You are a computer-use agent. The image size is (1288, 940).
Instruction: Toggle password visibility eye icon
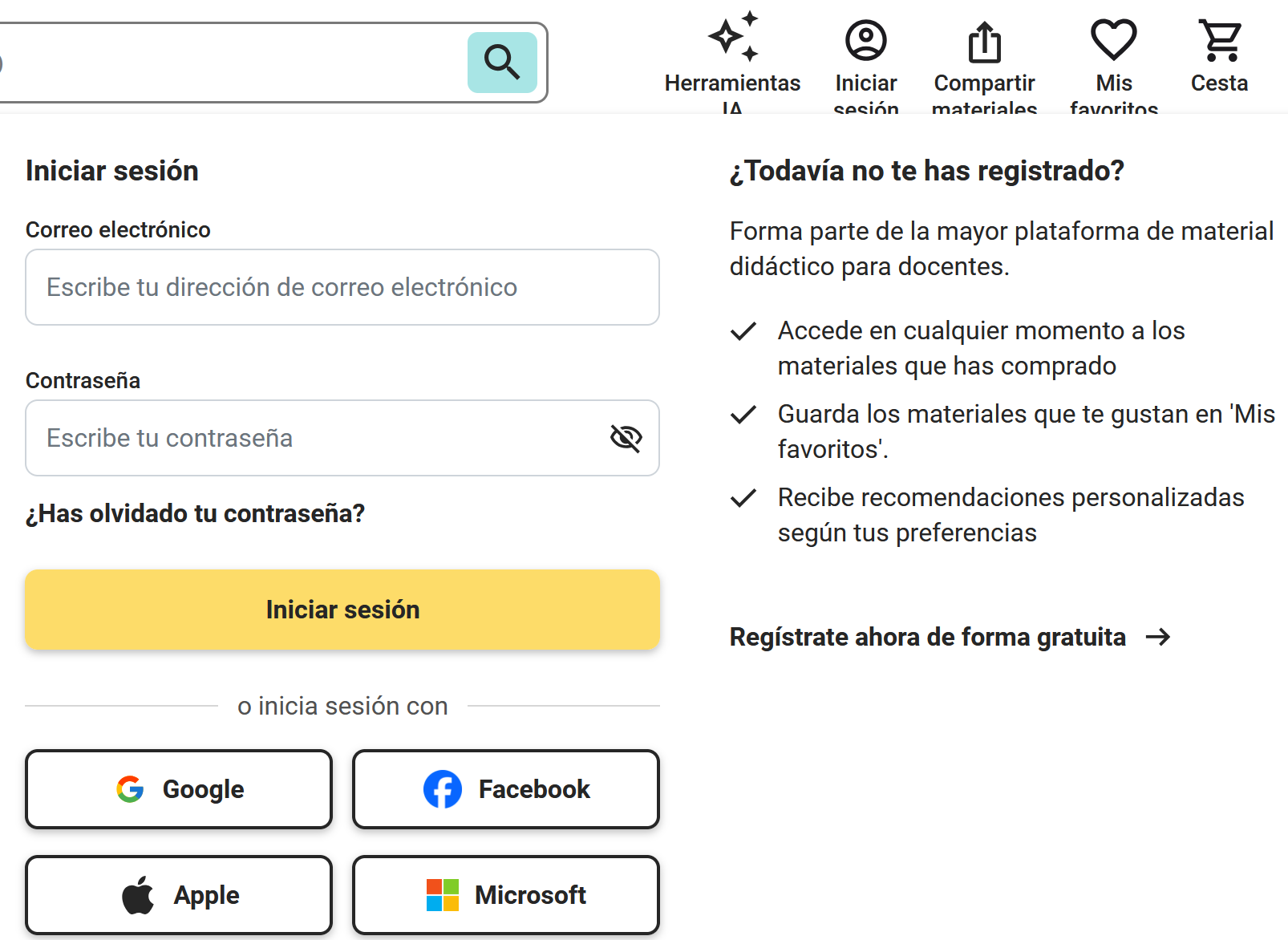click(626, 438)
